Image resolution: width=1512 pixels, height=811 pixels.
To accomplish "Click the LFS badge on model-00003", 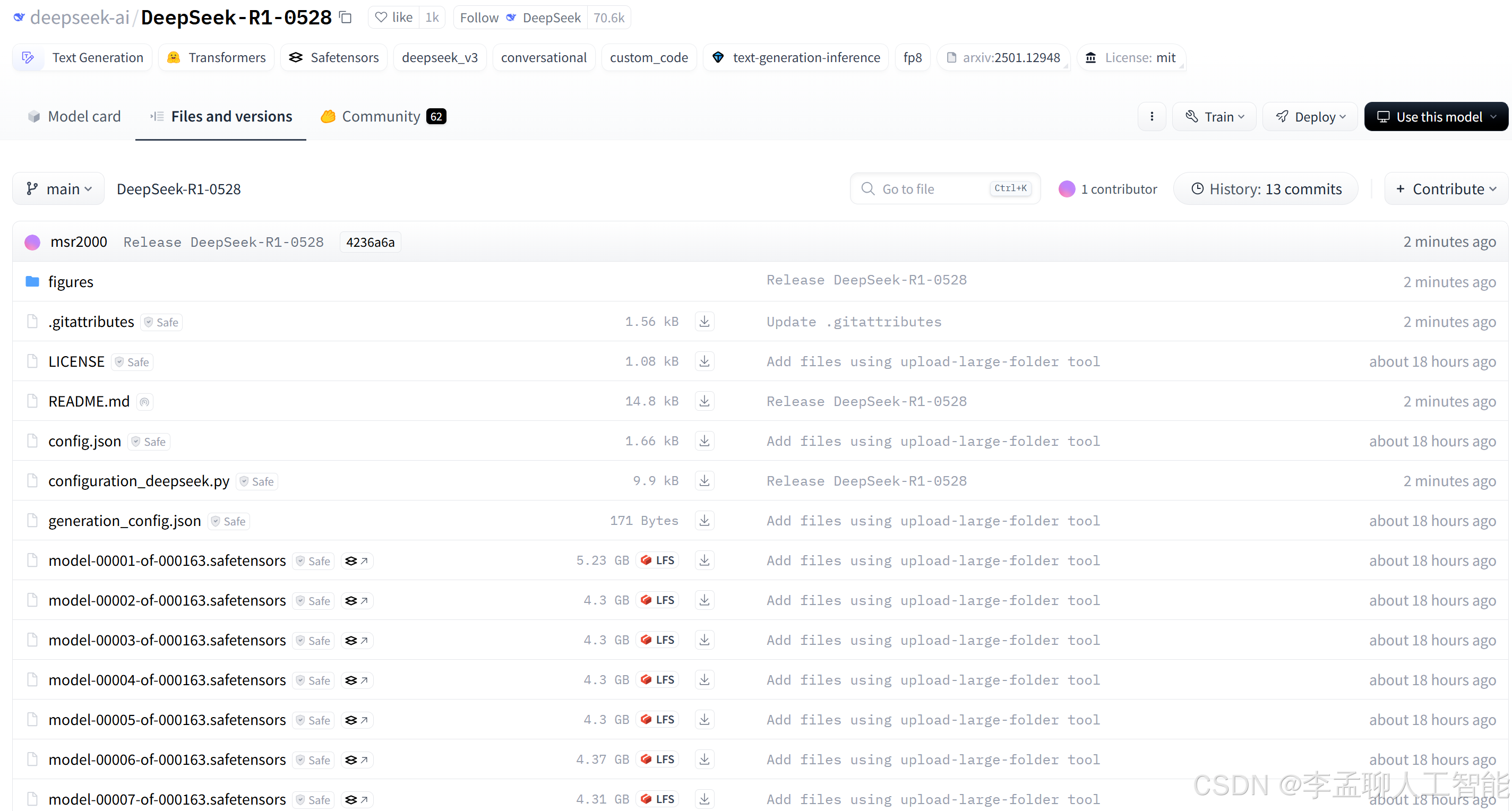I will point(657,640).
